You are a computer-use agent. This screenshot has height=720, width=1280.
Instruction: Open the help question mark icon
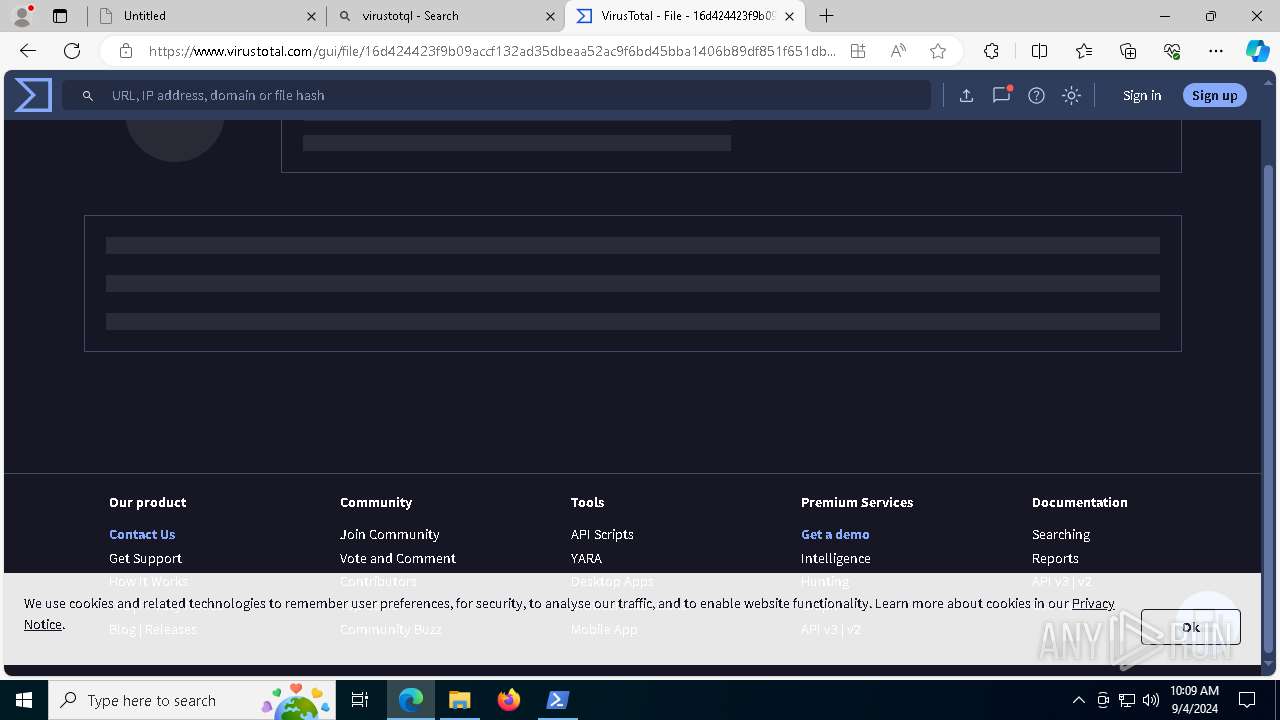coord(1036,96)
